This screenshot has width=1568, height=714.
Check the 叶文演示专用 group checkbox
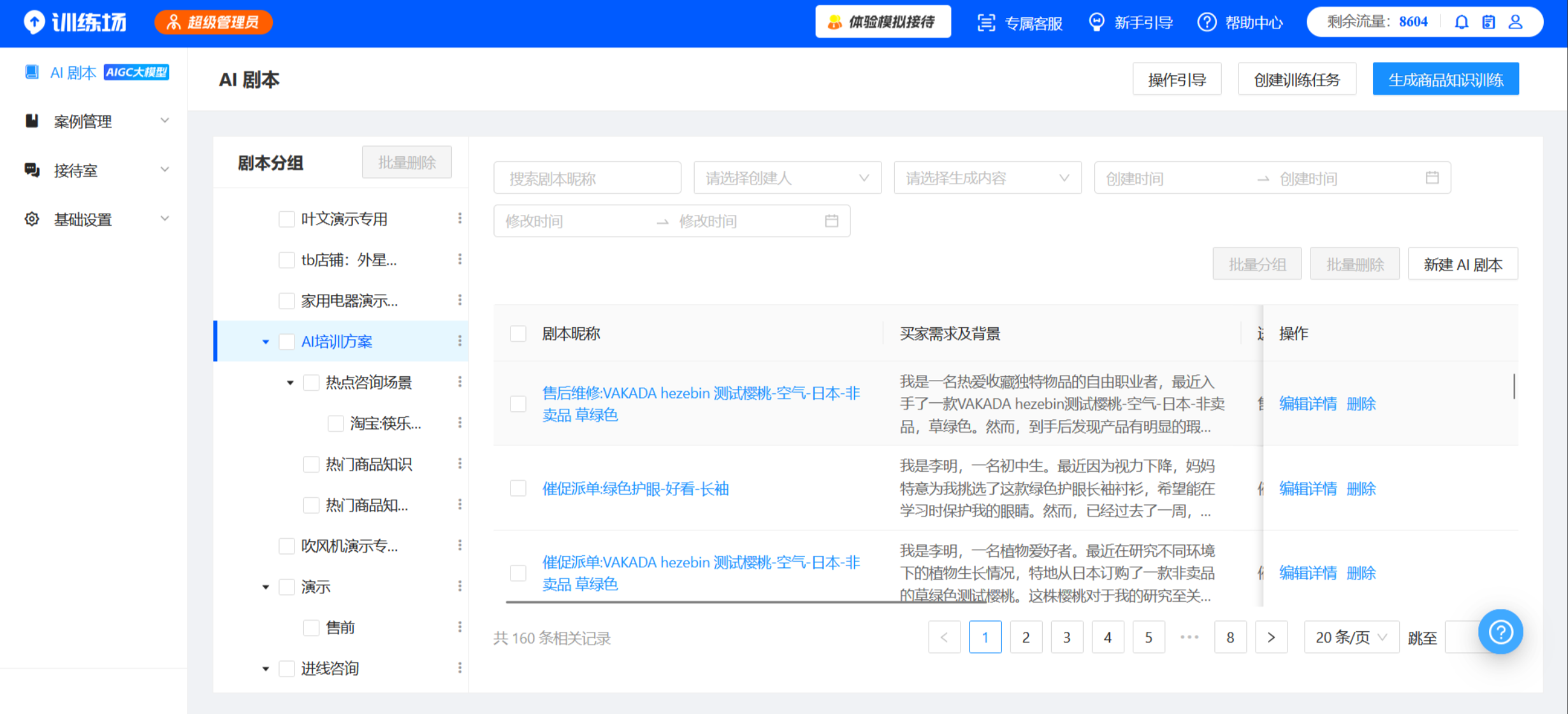pyautogui.click(x=287, y=219)
